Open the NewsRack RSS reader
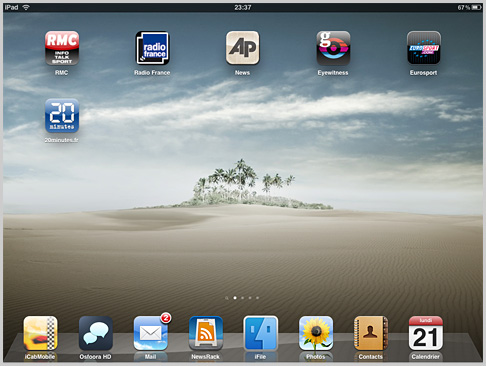This screenshot has width=486, height=366. coord(206,333)
